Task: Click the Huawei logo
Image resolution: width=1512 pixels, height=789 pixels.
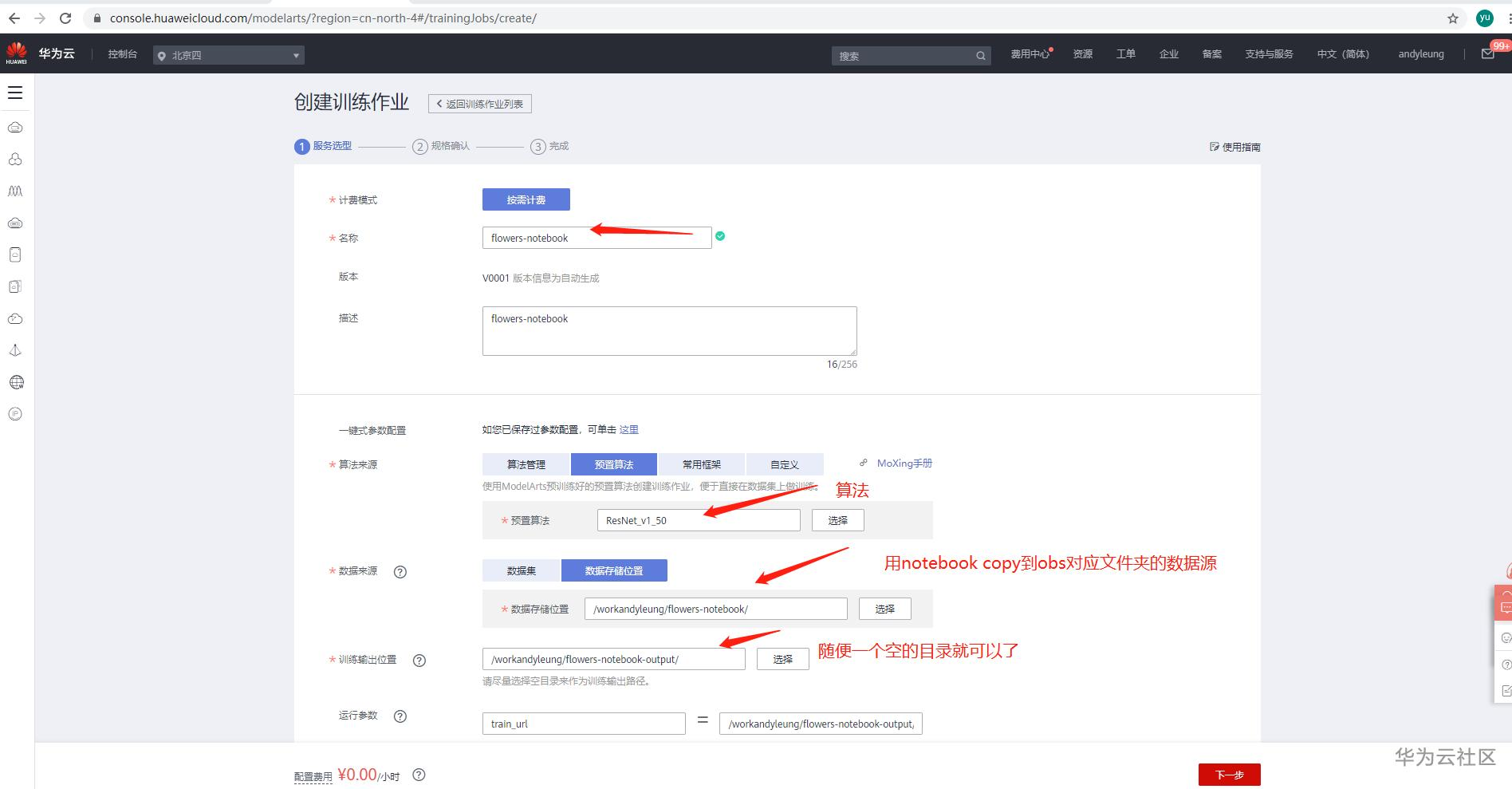Action: pyautogui.click(x=16, y=53)
